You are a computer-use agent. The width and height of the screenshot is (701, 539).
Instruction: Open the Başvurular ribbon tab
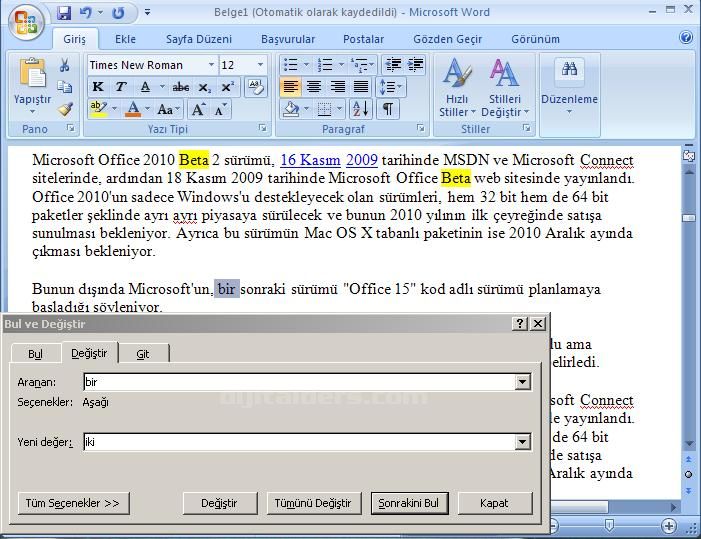coord(288,39)
